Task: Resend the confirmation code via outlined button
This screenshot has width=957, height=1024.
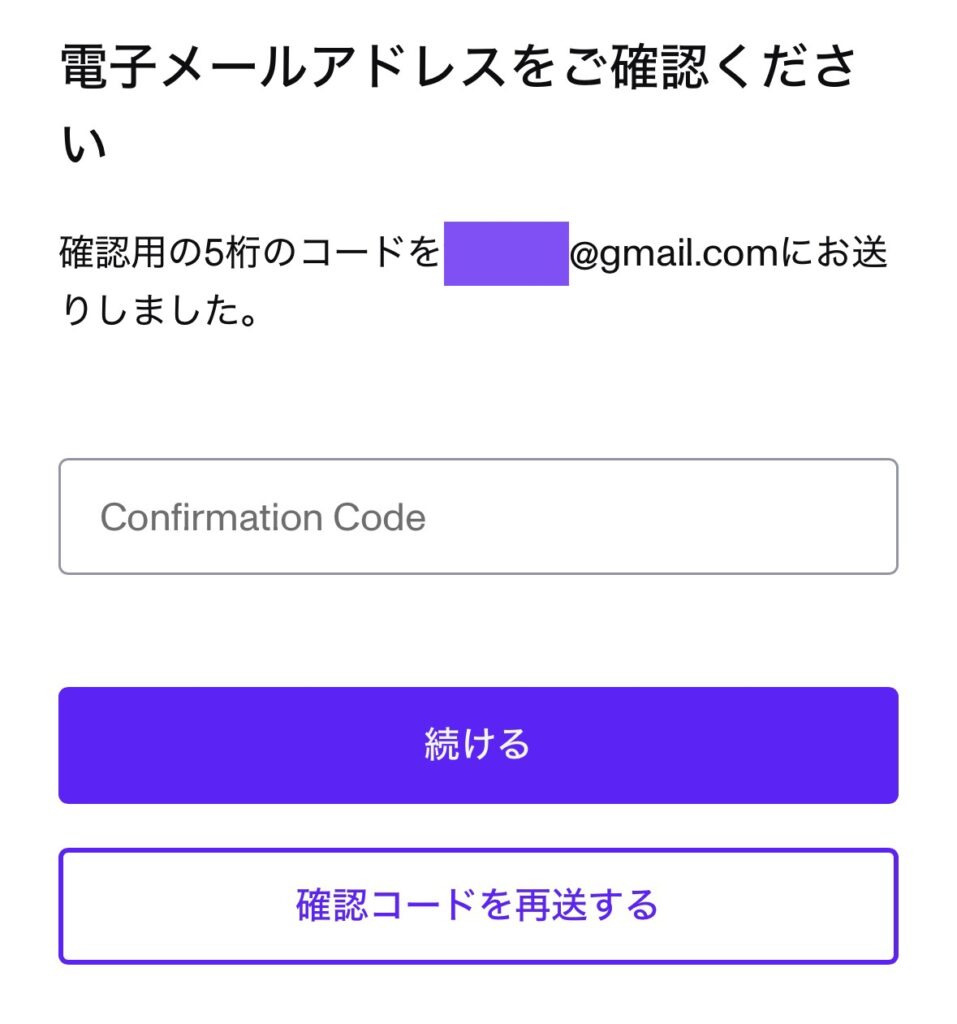Action: click(478, 906)
